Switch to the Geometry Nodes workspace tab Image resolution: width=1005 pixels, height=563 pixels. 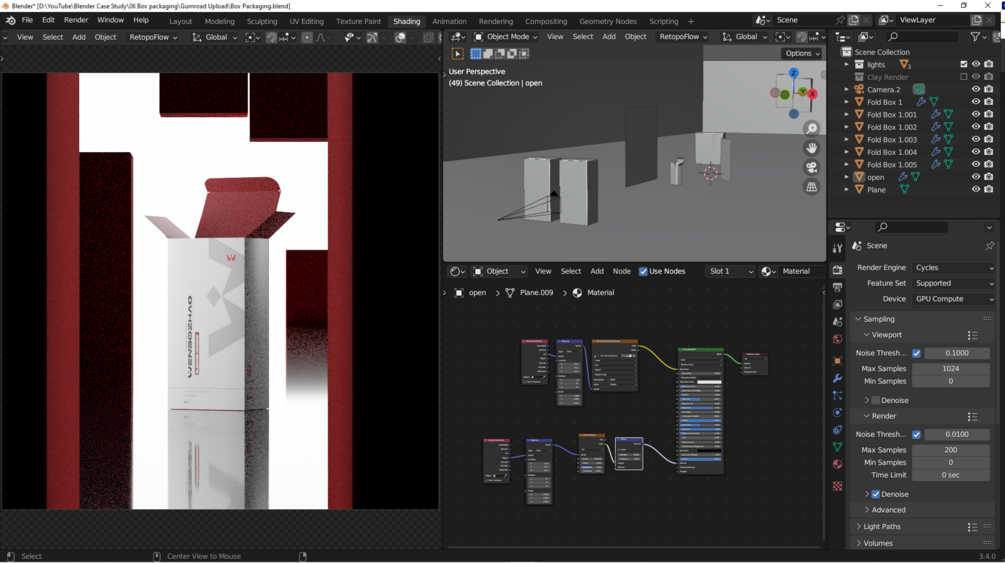pos(608,21)
